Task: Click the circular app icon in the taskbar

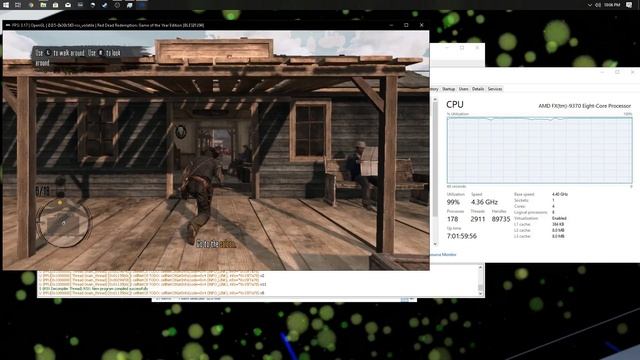Action: (117, 5)
